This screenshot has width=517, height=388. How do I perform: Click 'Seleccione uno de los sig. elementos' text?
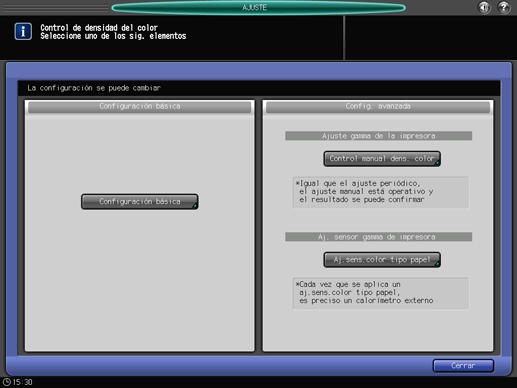(x=113, y=36)
